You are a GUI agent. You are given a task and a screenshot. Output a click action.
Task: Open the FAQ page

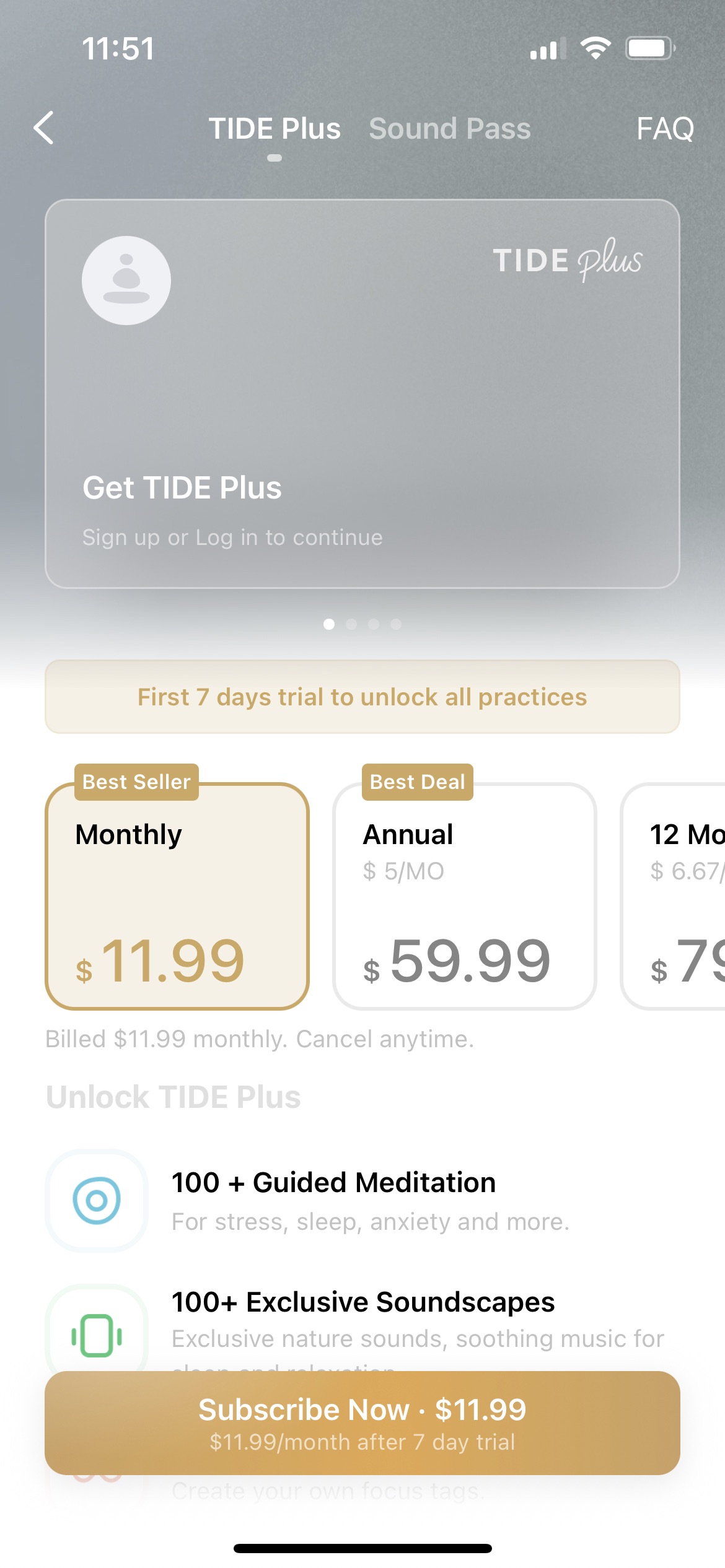tap(666, 129)
